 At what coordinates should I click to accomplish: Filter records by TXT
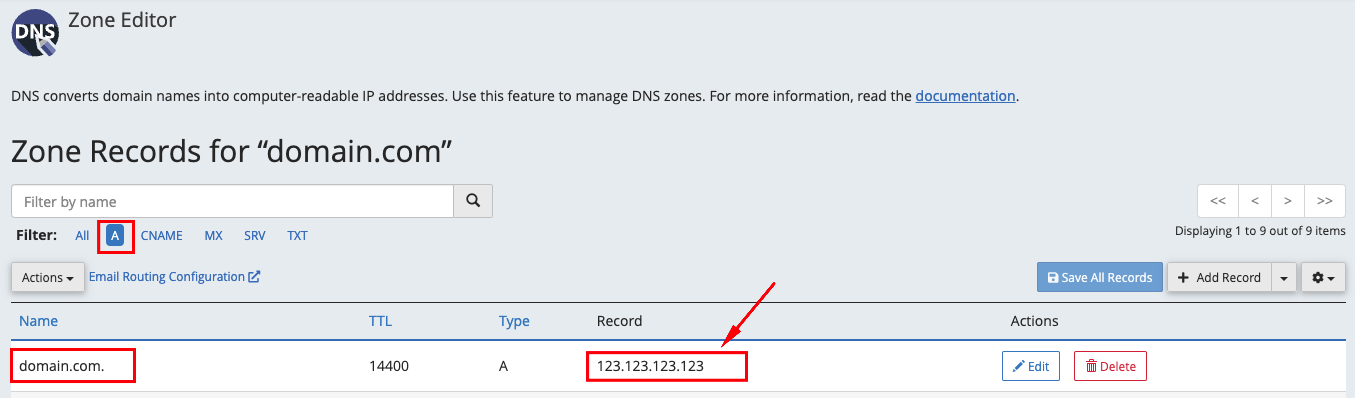pyautogui.click(x=297, y=236)
